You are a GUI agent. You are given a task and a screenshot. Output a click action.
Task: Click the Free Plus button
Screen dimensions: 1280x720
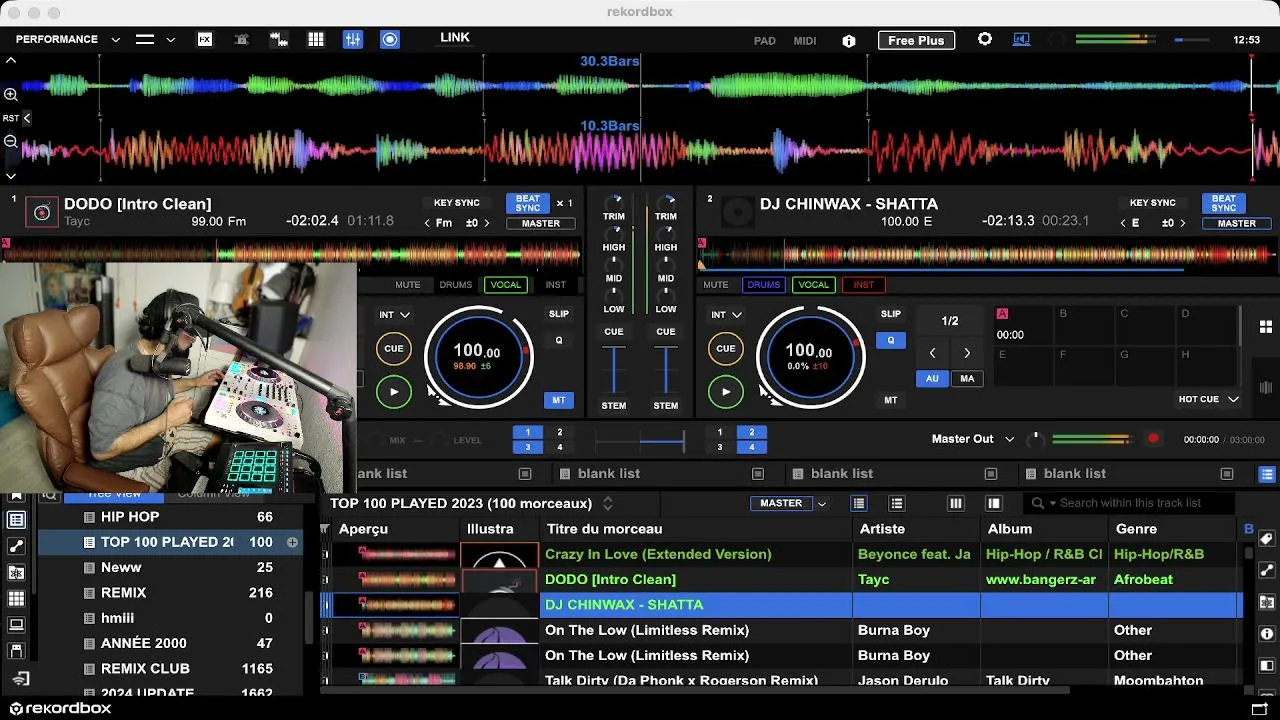916,40
